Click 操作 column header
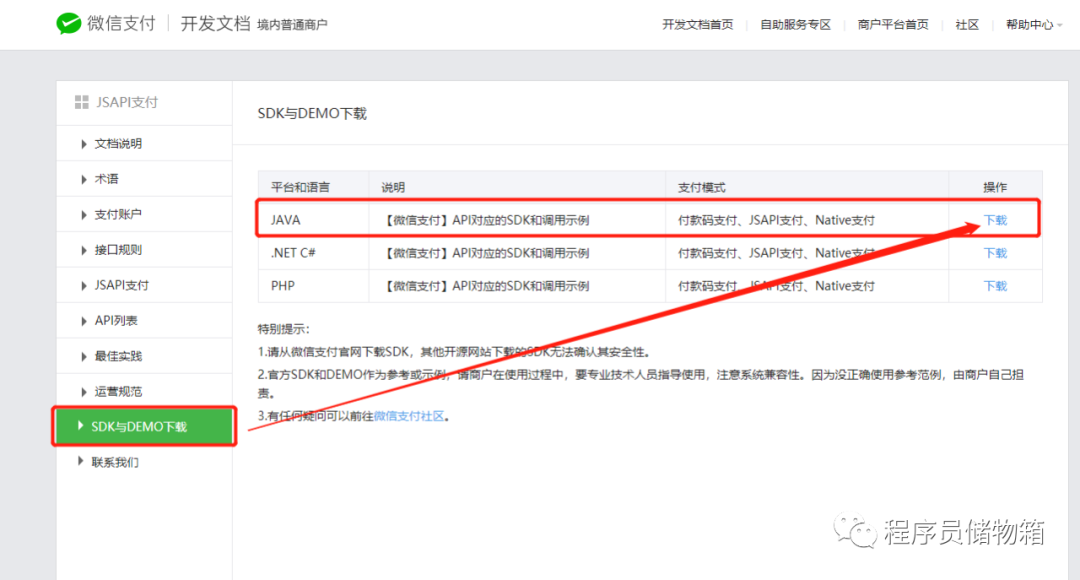This screenshot has height=580, width=1080. click(x=995, y=187)
